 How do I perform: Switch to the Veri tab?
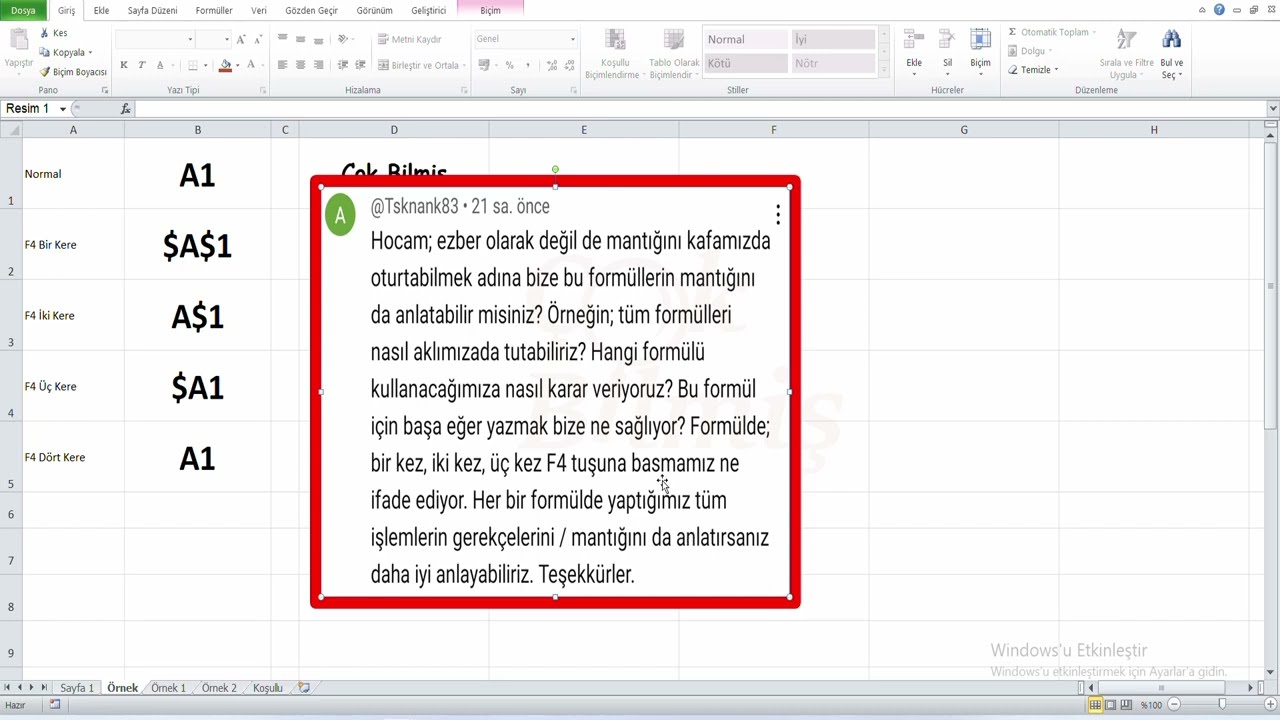click(259, 10)
